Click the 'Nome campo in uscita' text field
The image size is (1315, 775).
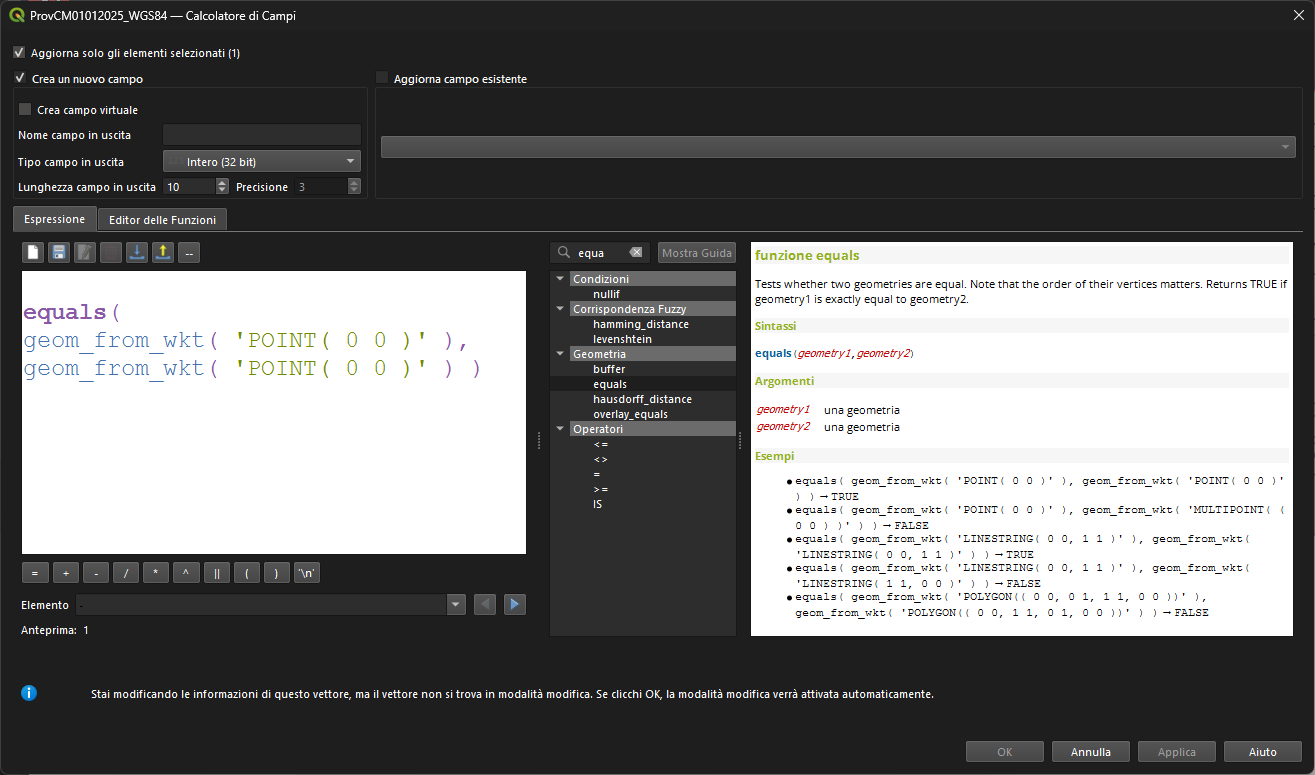pos(261,135)
